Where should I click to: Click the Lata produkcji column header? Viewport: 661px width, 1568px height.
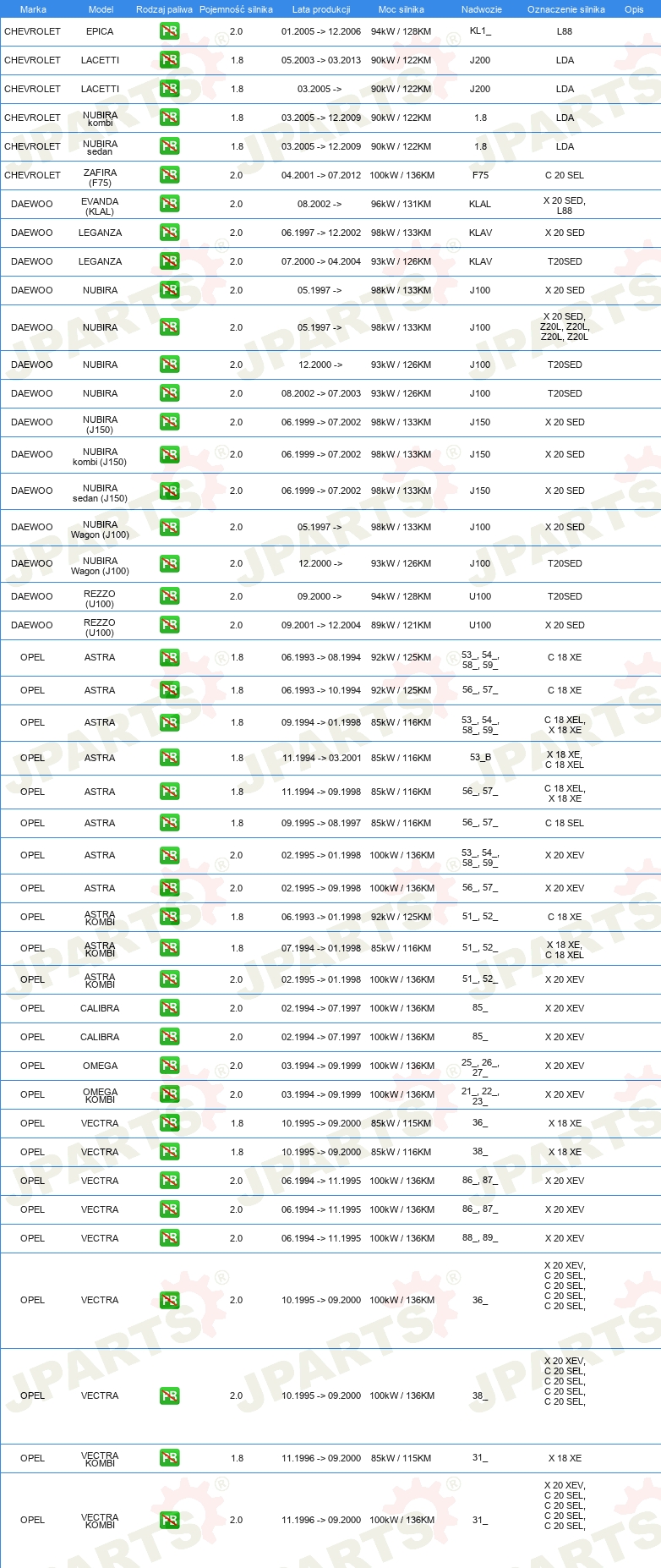tap(321, 9)
